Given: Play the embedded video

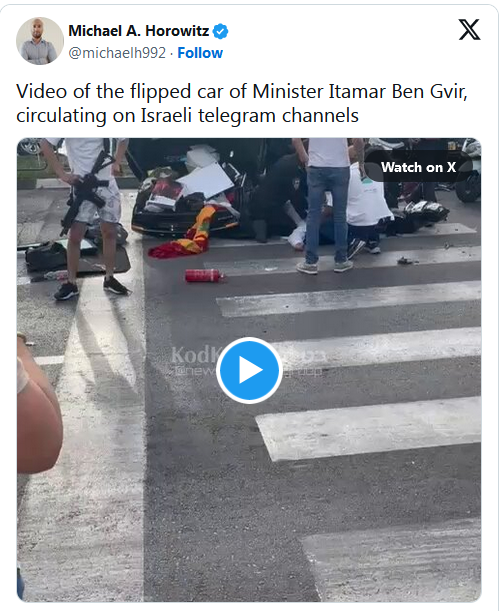Looking at the screenshot, I should [x=249, y=370].
